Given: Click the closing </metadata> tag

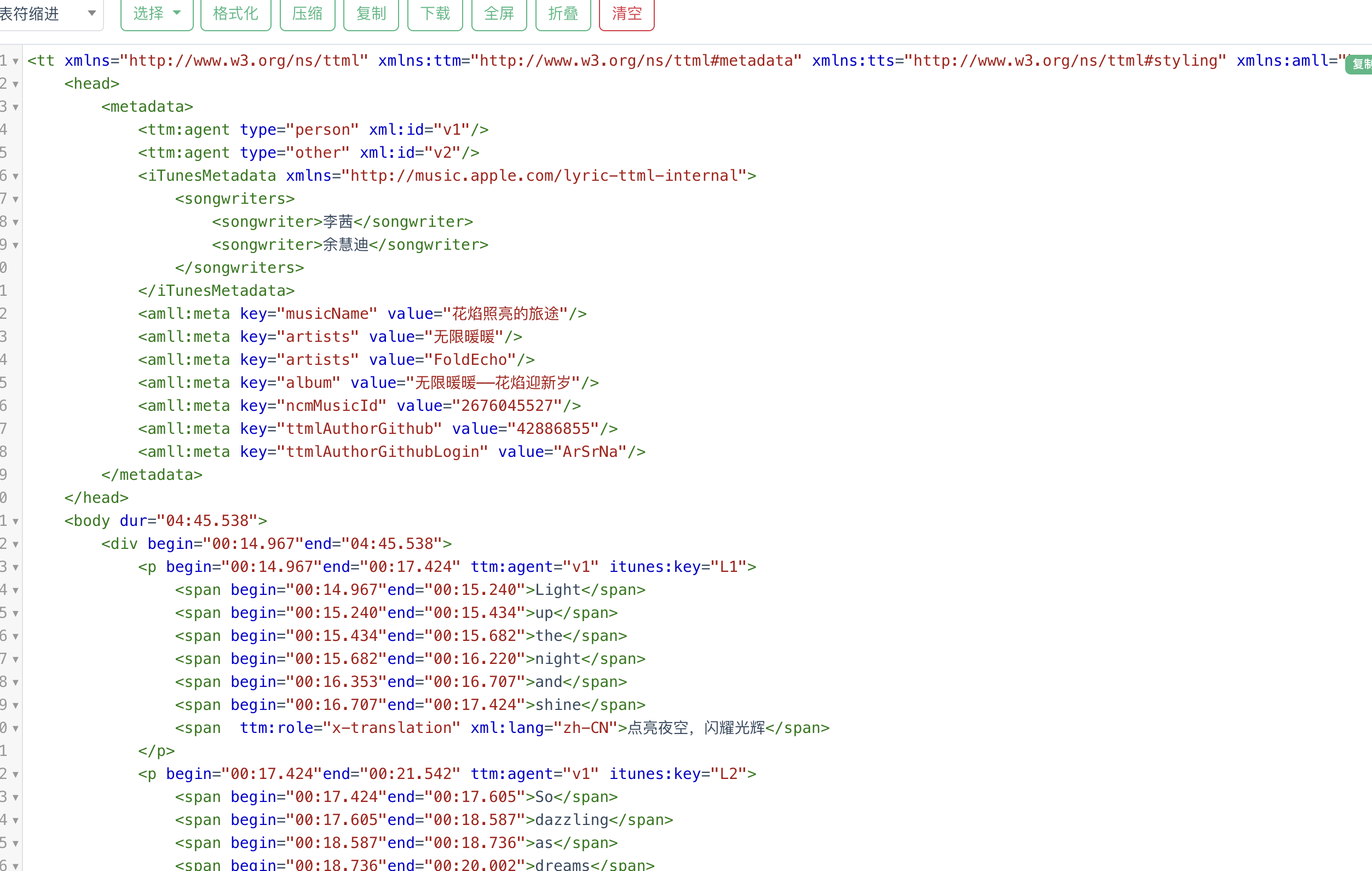Looking at the screenshot, I should 152,475.
